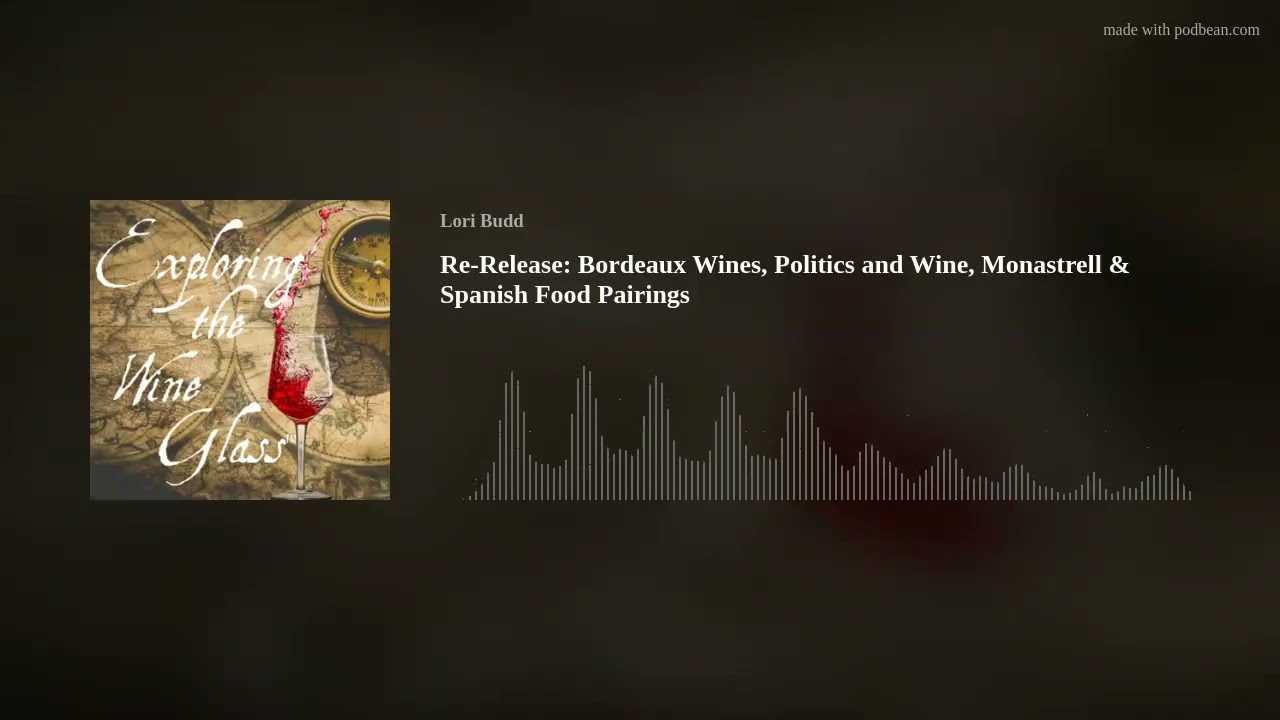Click the wine glass stem base on cover
Viewport: 1280px width, 720px height.
click(302, 492)
